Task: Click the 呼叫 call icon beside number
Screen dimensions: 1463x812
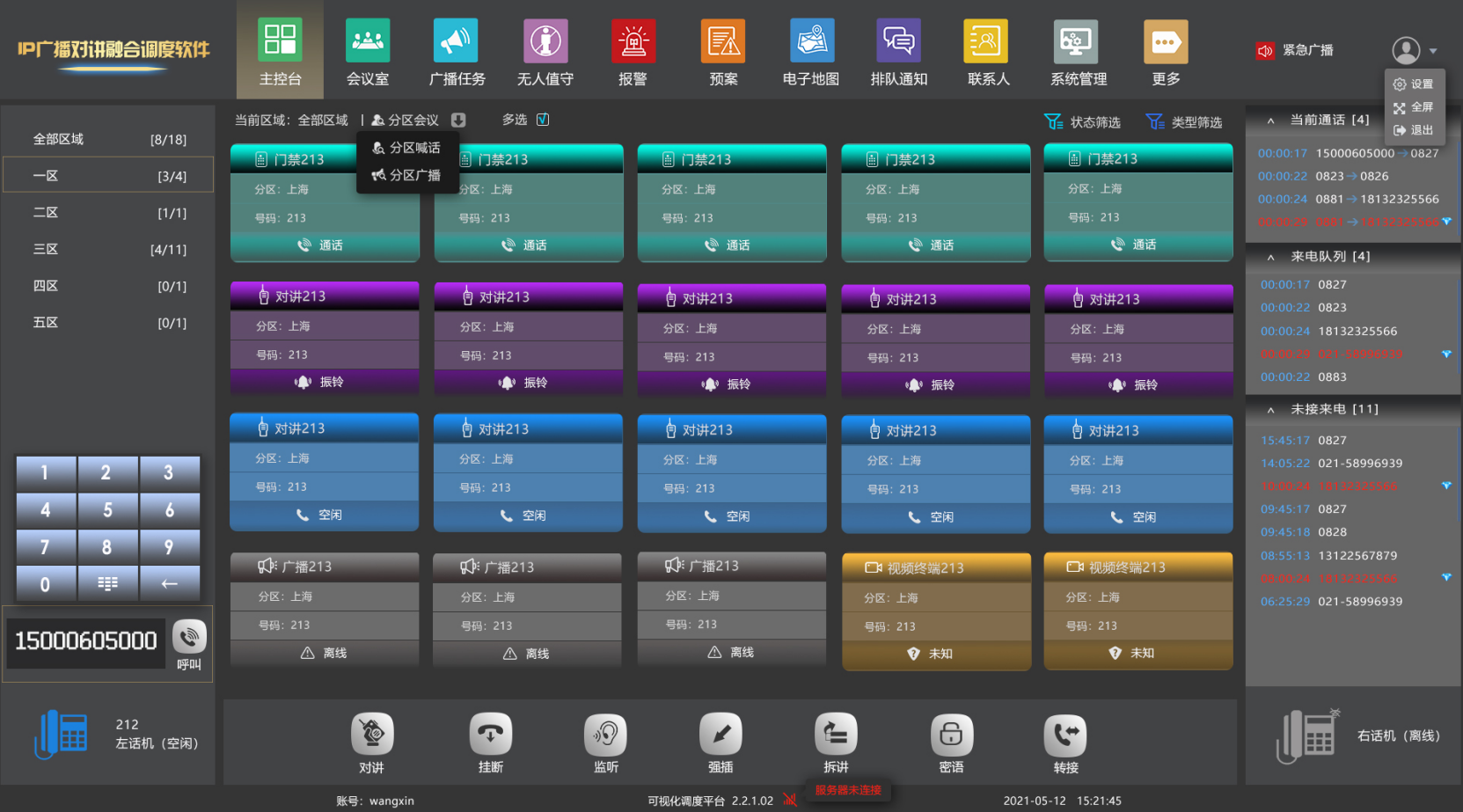Action: pyautogui.click(x=189, y=637)
